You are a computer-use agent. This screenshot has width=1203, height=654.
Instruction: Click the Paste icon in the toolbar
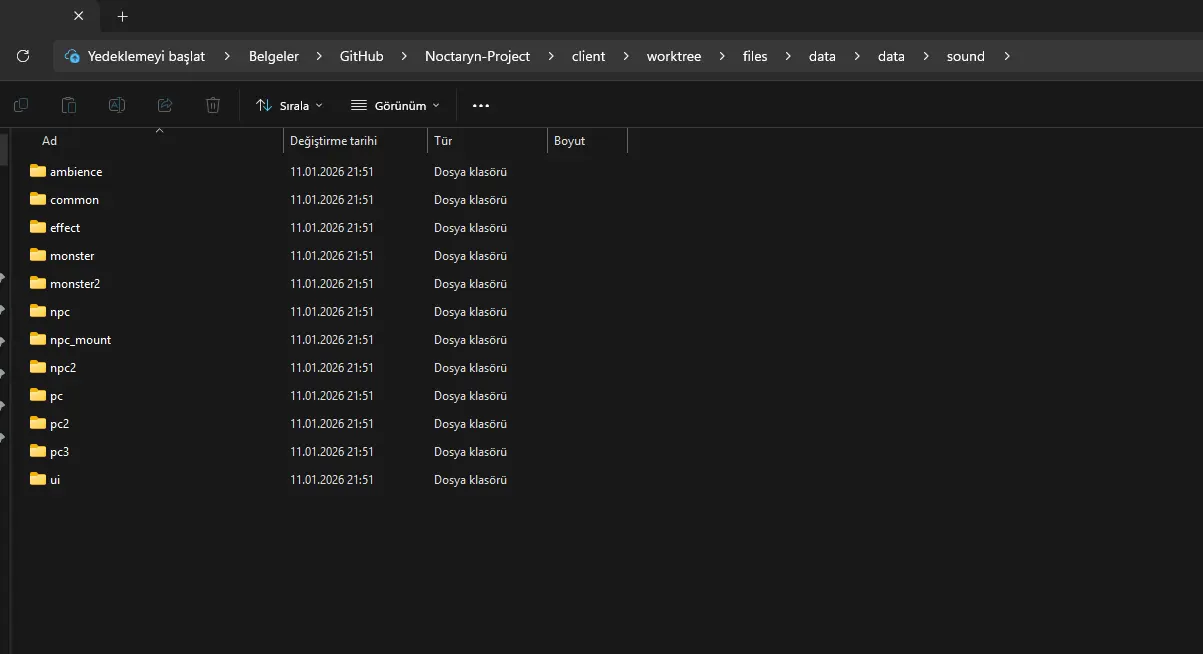pos(69,105)
